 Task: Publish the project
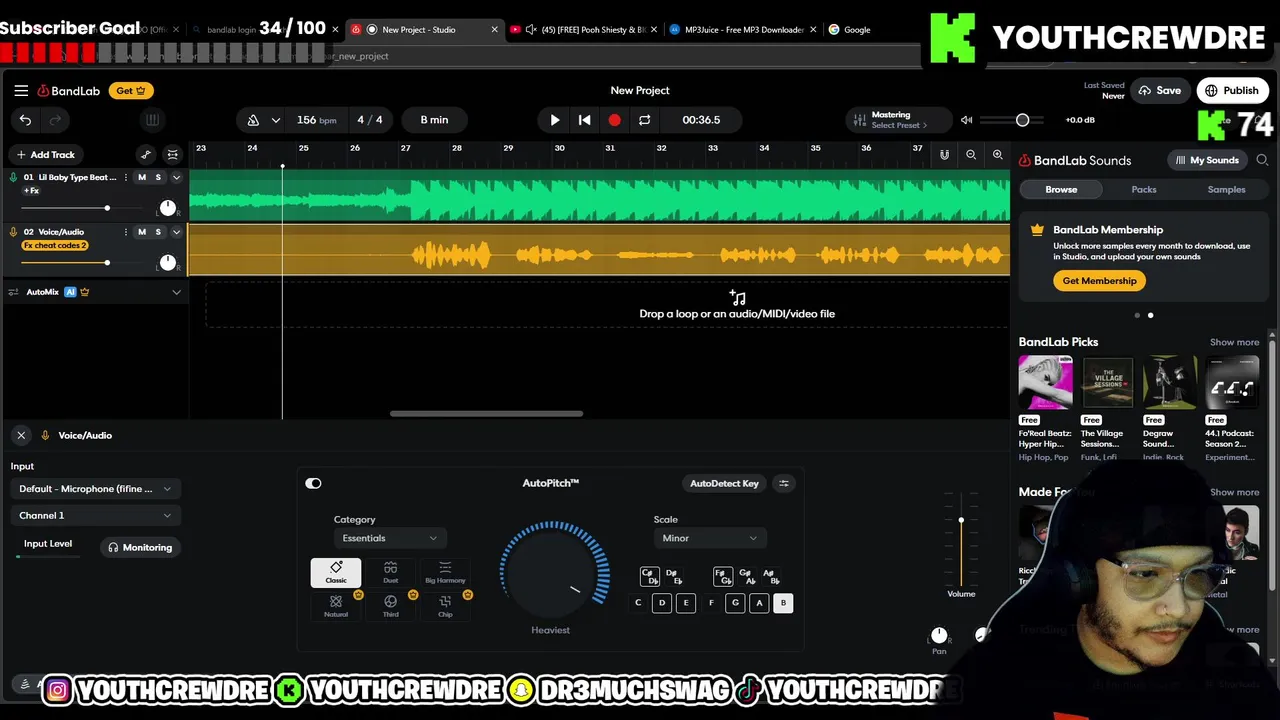[x=1232, y=90]
